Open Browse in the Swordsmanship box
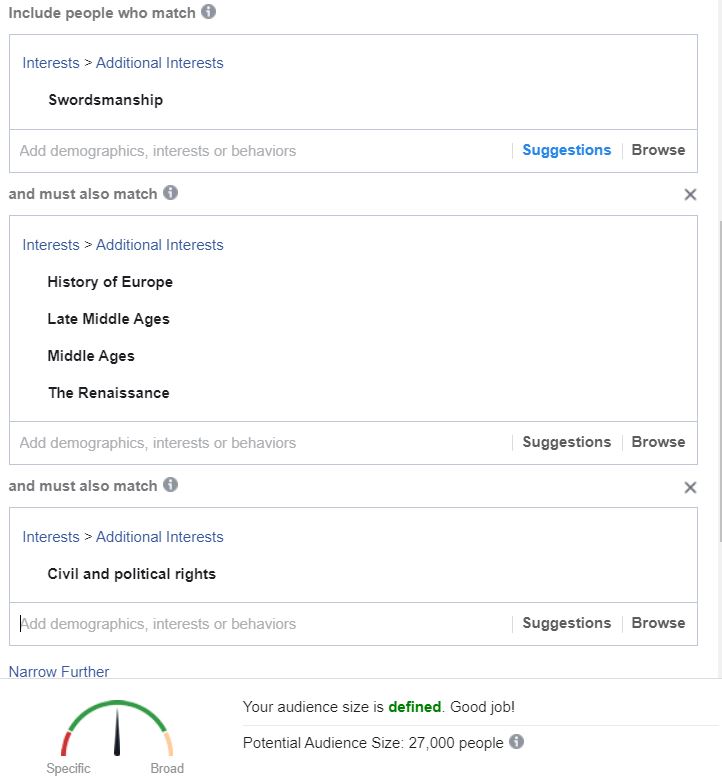The height and width of the screenshot is (784, 722). click(658, 150)
